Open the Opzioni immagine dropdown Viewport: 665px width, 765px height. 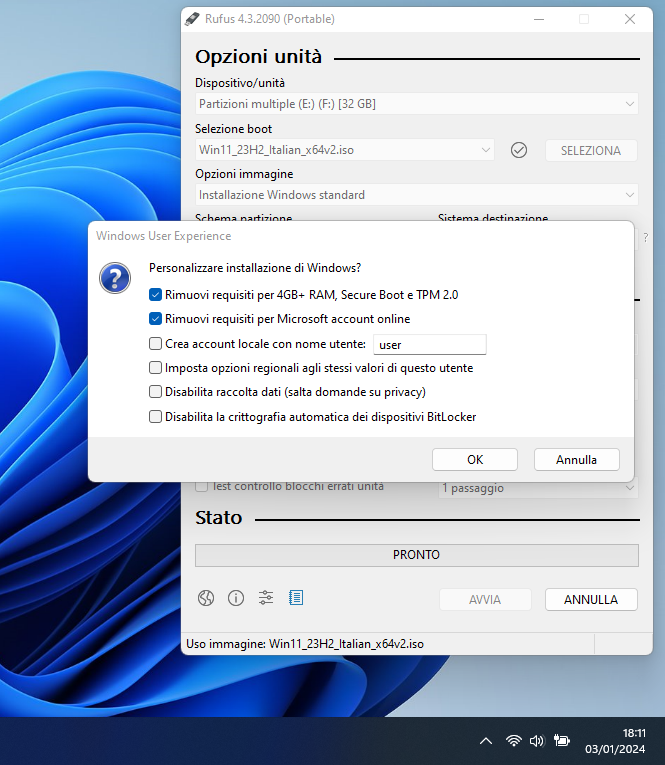click(417, 195)
